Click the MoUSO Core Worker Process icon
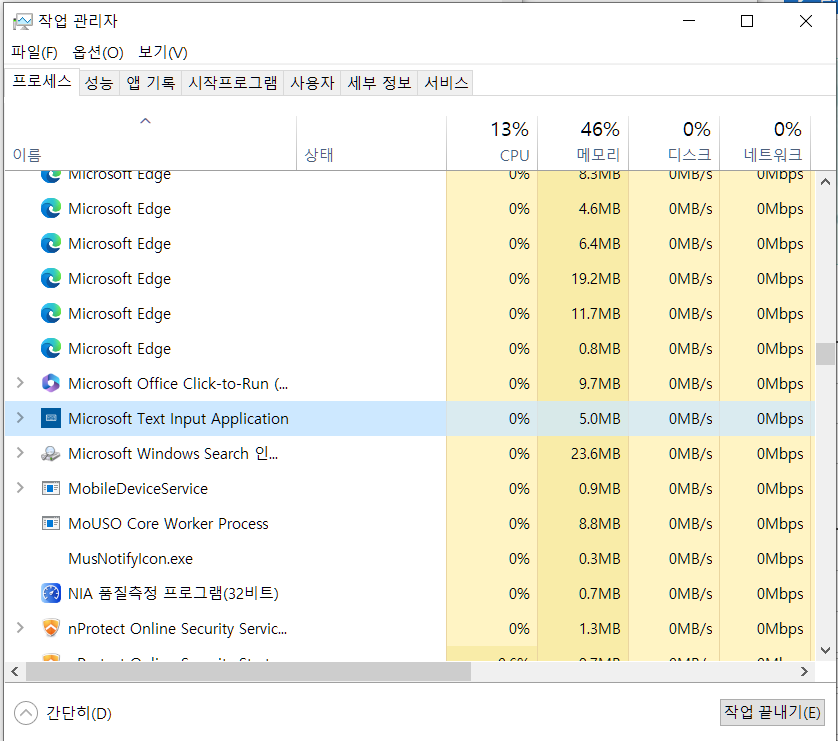The image size is (838, 741). [51, 524]
